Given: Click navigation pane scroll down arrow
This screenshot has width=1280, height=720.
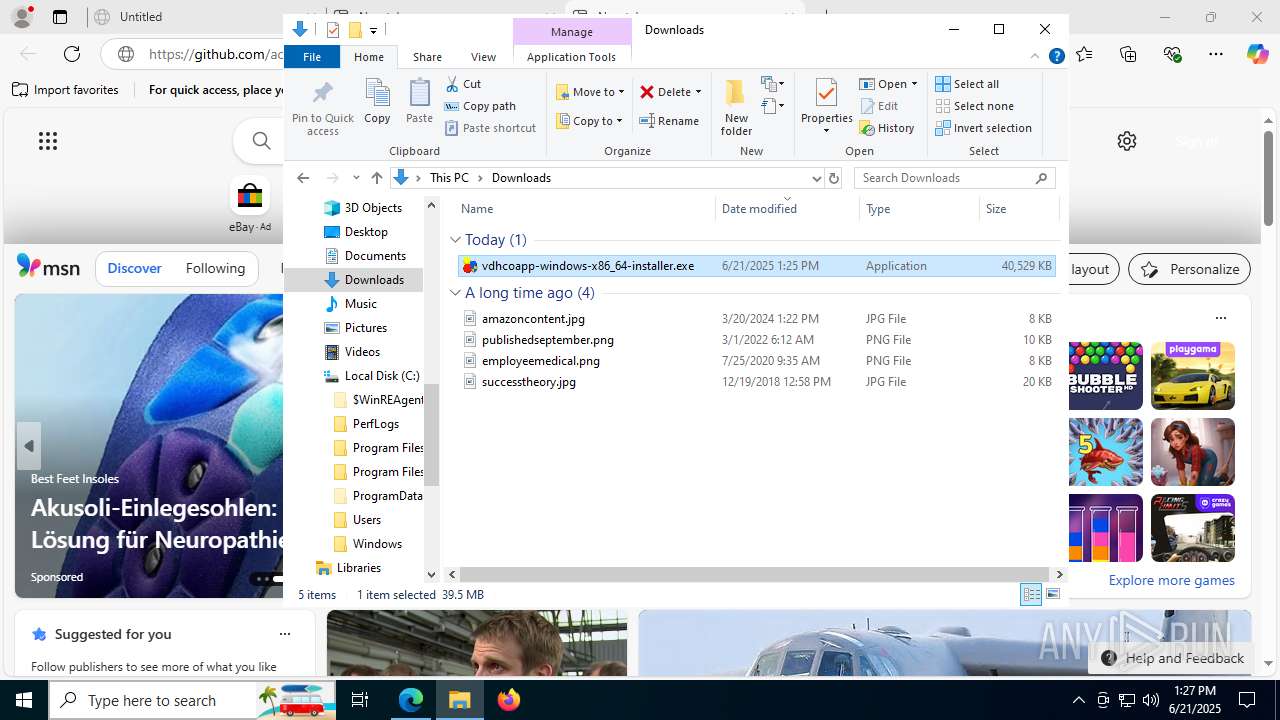Looking at the screenshot, I should click(431, 575).
